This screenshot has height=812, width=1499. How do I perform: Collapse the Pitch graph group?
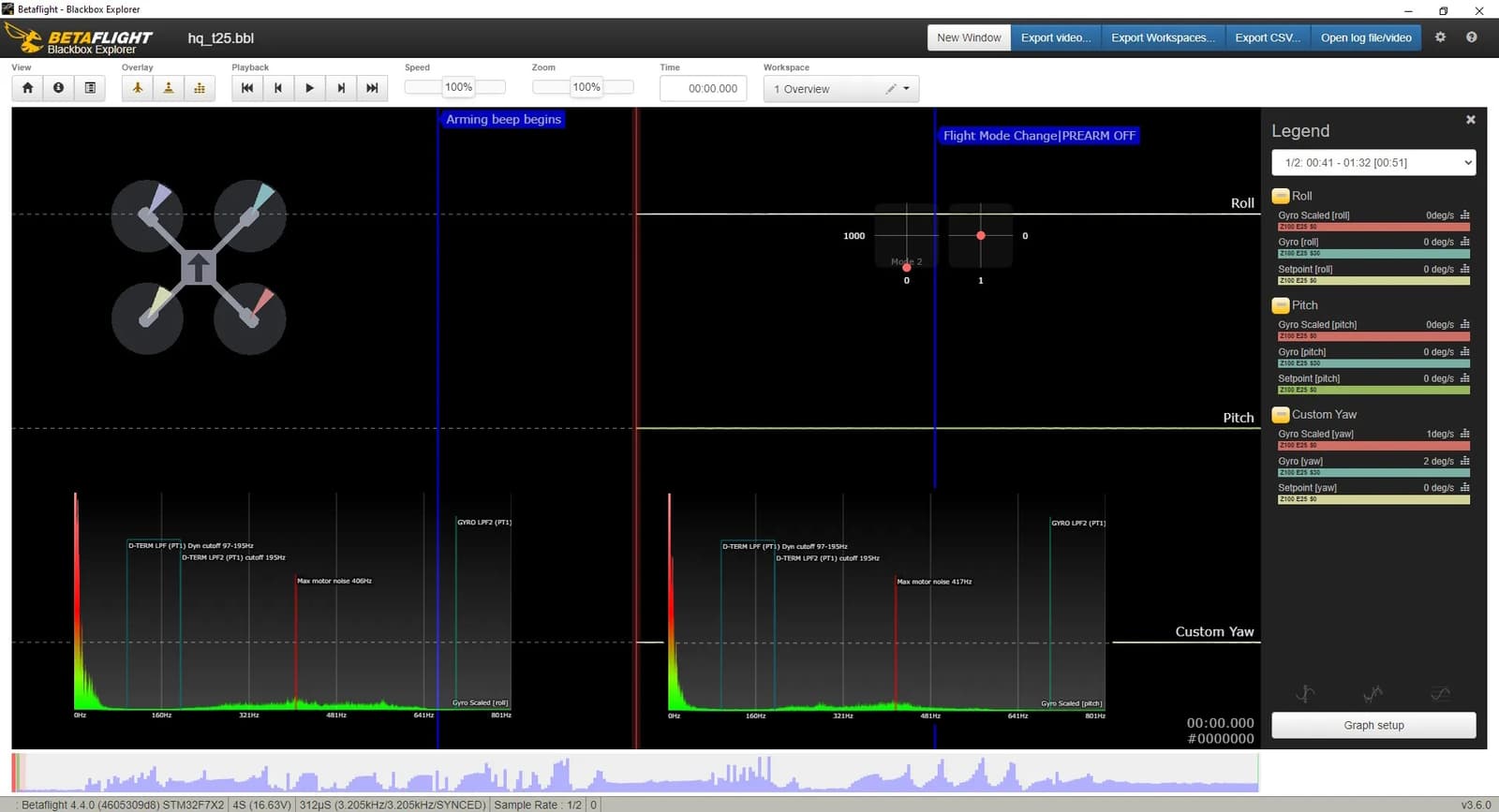[x=1281, y=305]
